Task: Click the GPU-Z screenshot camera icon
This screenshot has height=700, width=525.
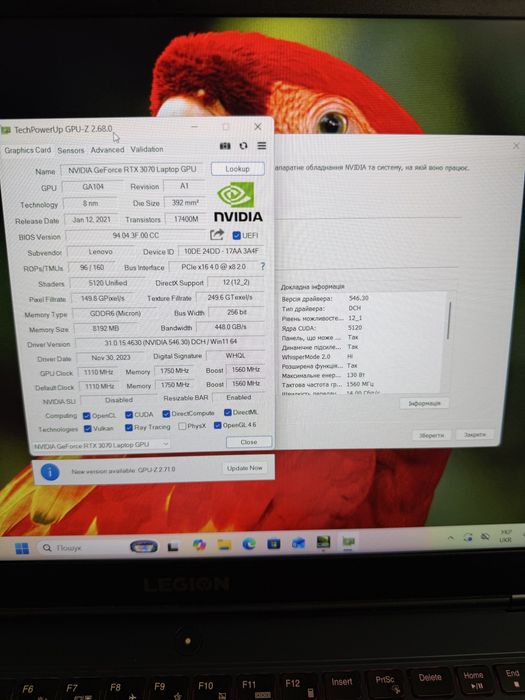Action: click(225, 146)
